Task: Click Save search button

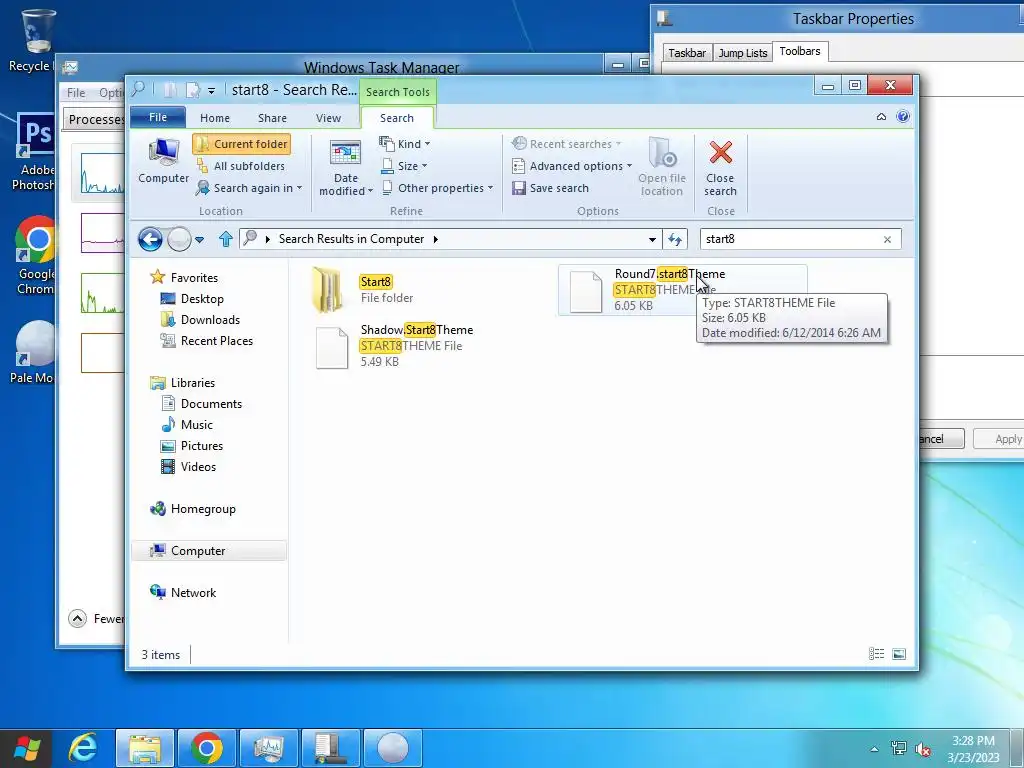Action: point(551,188)
